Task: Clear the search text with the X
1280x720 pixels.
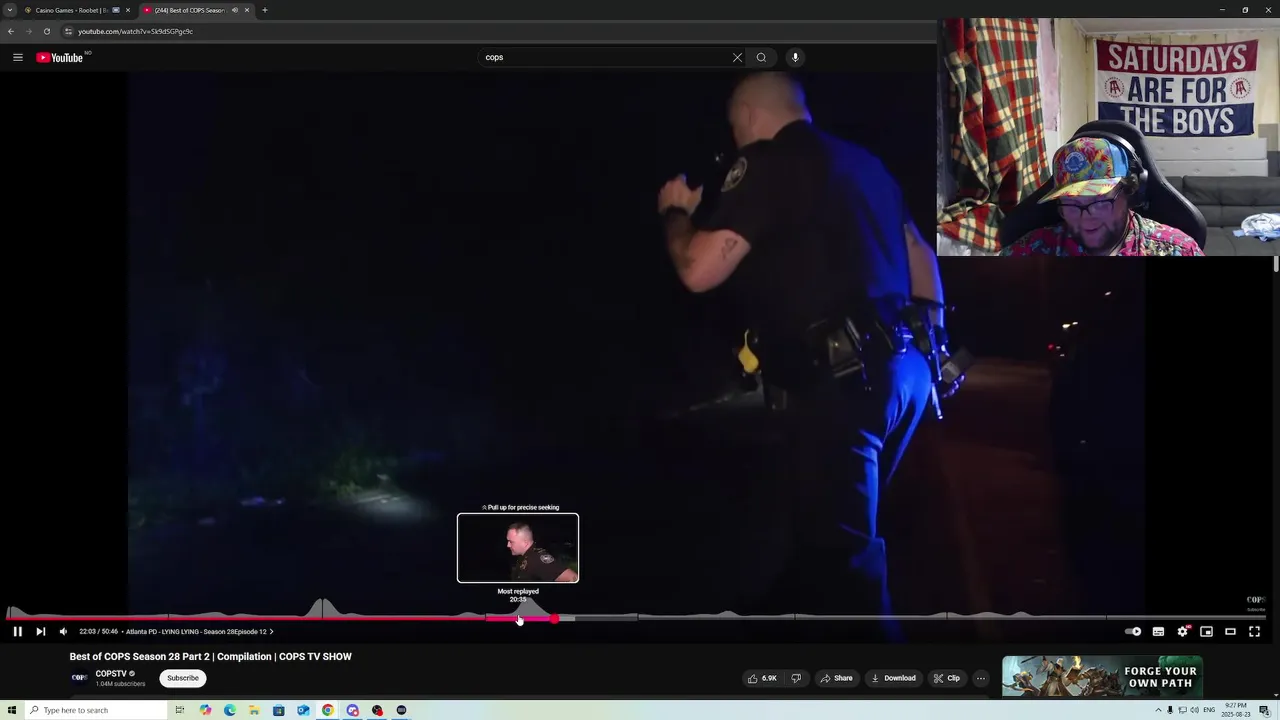Action: 738,57
